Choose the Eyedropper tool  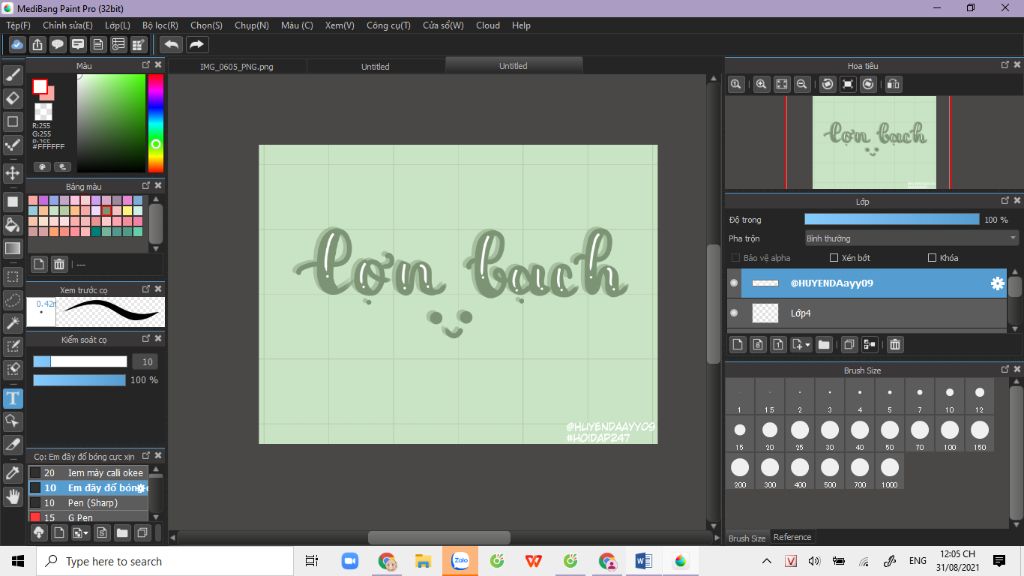12,473
